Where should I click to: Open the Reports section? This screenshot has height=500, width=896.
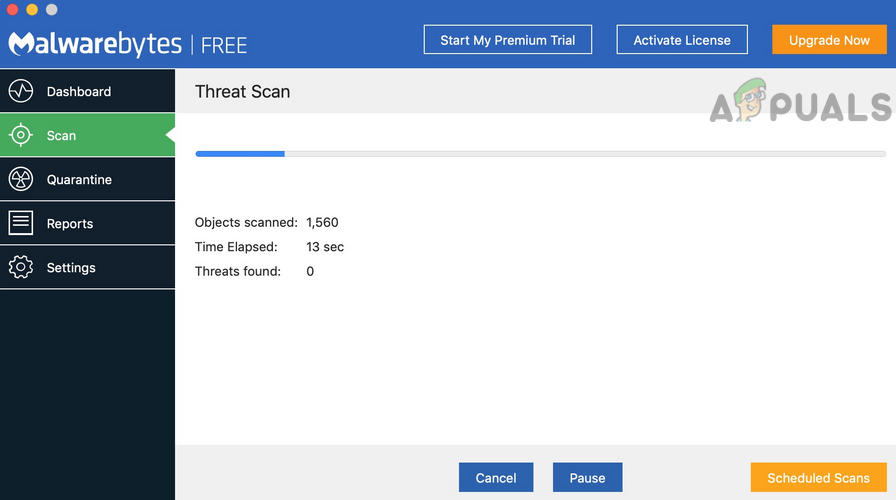point(87,223)
